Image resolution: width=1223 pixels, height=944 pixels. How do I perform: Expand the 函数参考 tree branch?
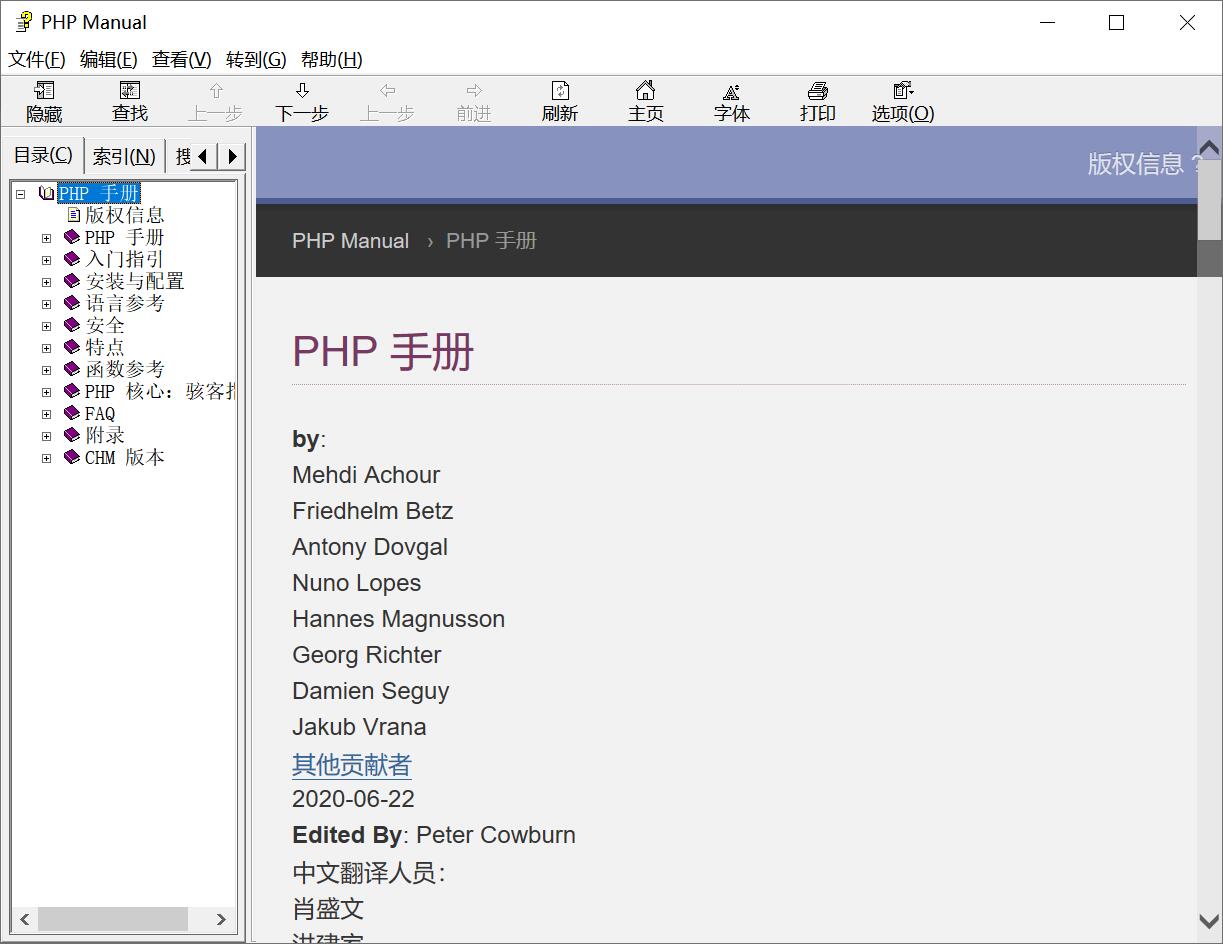46,369
